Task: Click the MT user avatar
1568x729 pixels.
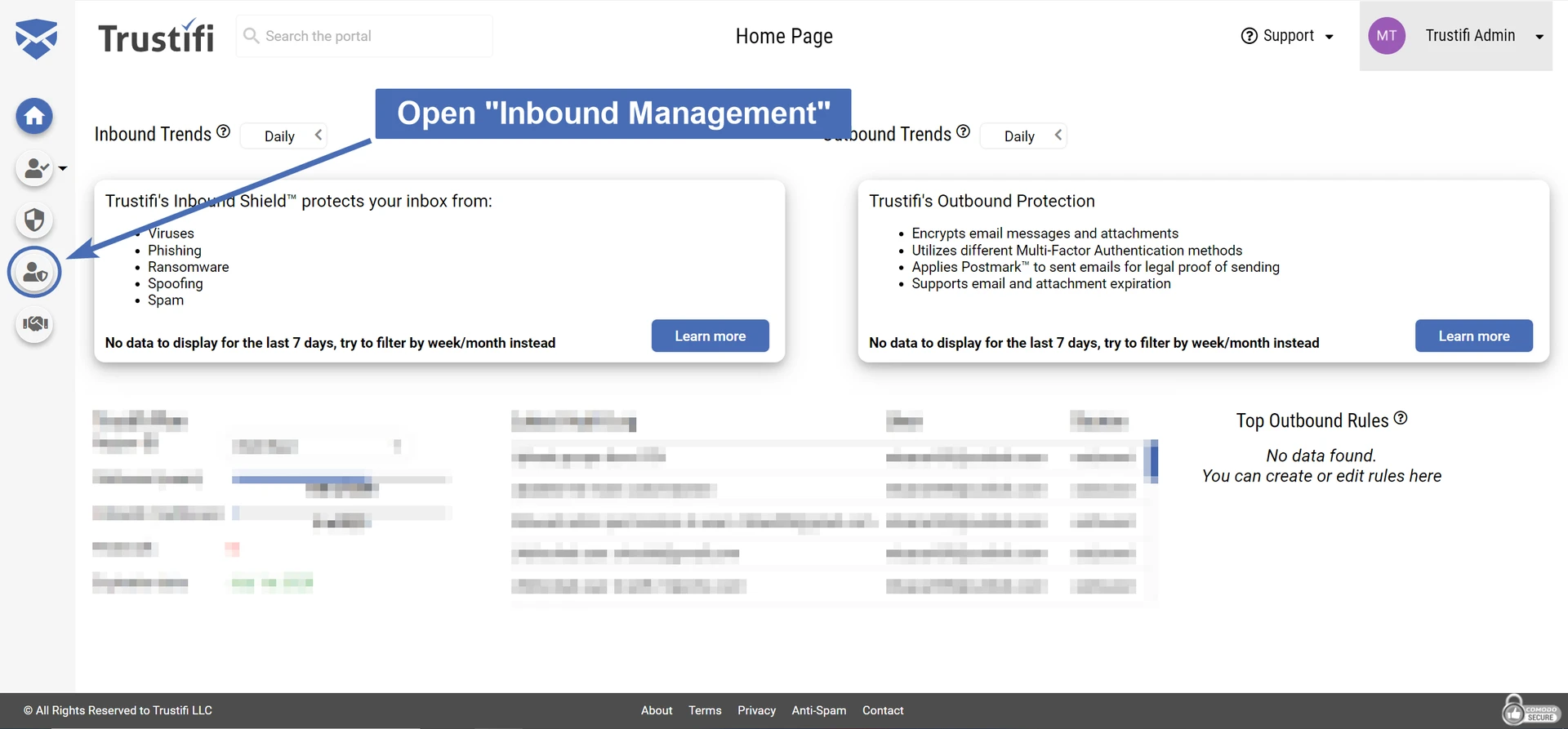Action: pyautogui.click(x=1387, y=36)
